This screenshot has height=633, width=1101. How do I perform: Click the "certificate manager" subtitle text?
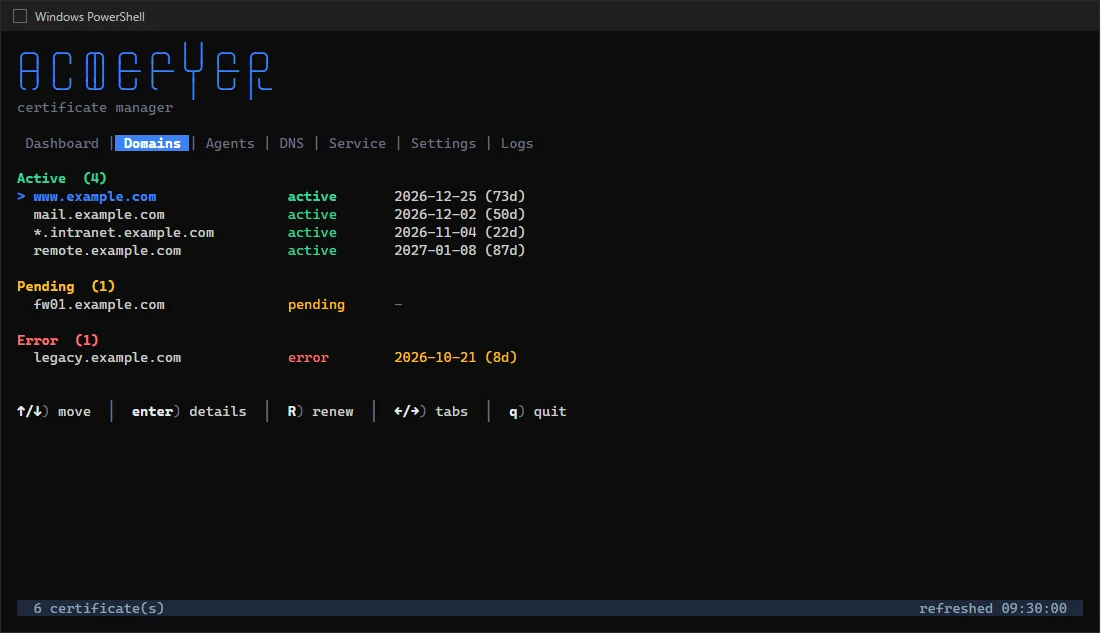click(x=95, y=107)
